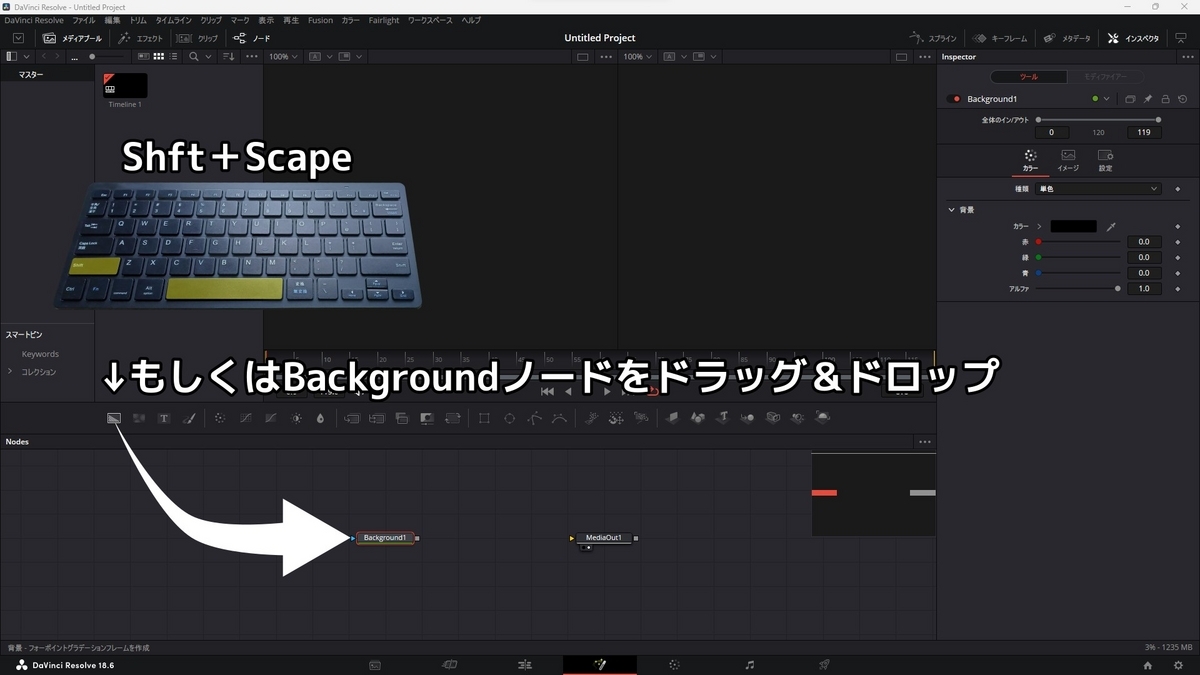Click the 赤 slider in Inspector
This screenshot has height=675, width=1200.
coord(1077,242)
